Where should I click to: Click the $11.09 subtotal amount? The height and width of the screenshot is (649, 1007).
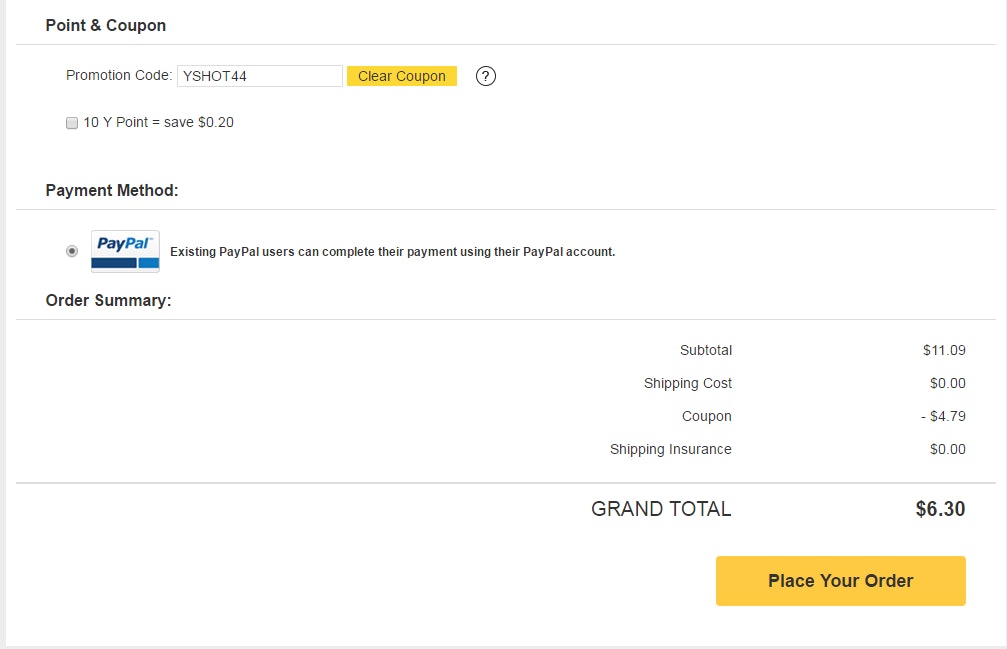pyautogui.click(x=944, y=350)
